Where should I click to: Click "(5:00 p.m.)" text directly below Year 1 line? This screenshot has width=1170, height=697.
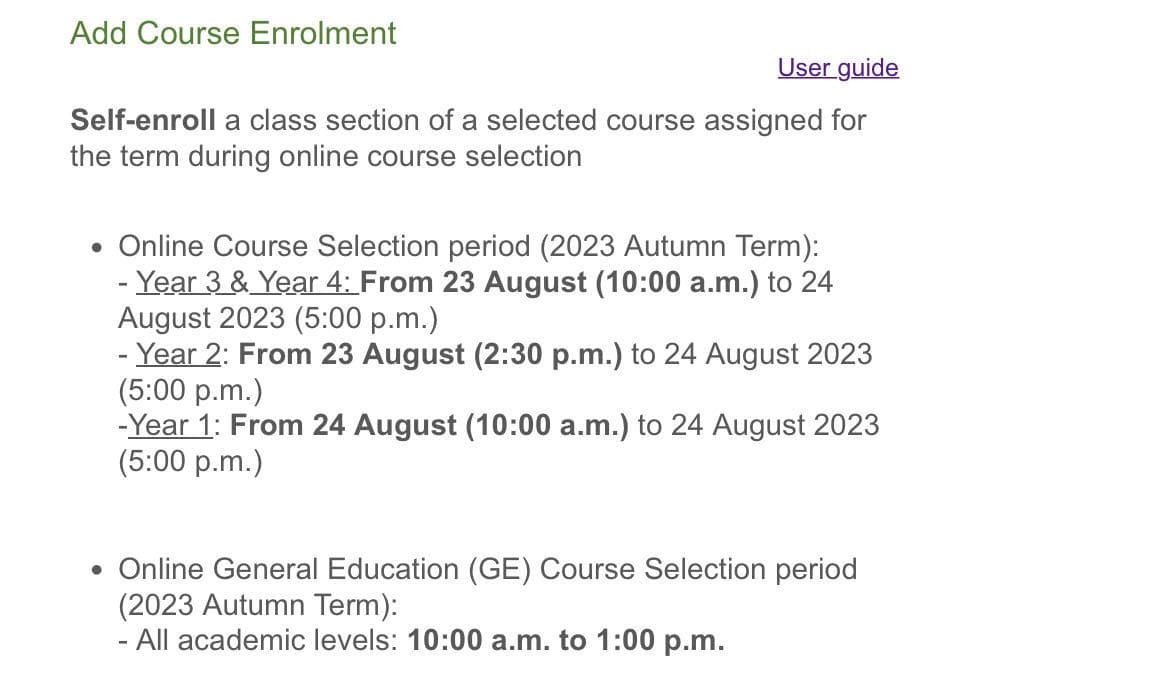click(x=190, y=462)
